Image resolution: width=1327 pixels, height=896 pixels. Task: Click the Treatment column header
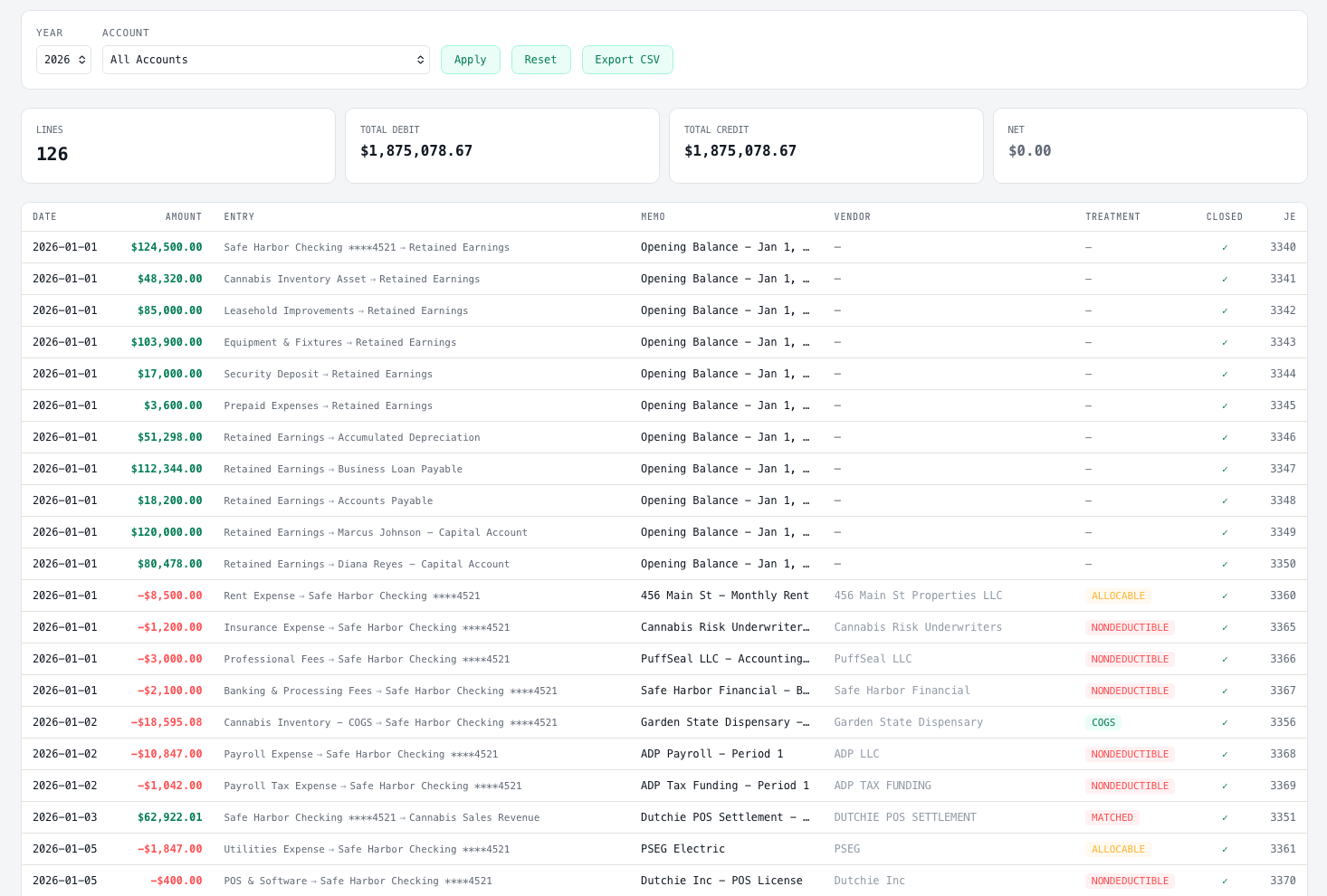click(x=1112, y=217)
